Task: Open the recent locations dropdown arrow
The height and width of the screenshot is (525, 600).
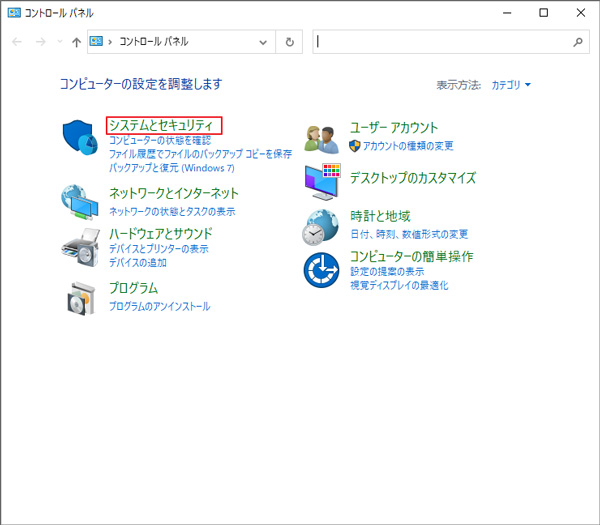Action: pos(60,41)
